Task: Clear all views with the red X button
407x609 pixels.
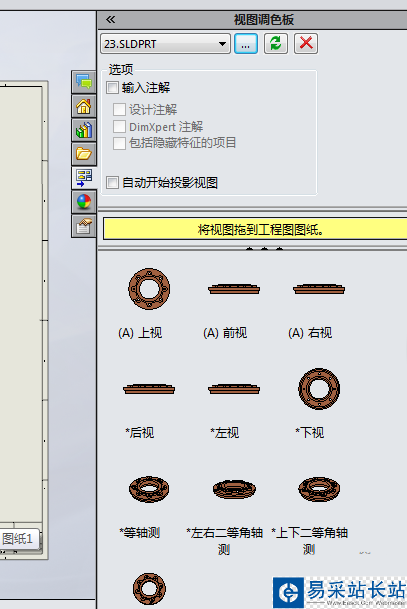Action: [x=306, y=44]
